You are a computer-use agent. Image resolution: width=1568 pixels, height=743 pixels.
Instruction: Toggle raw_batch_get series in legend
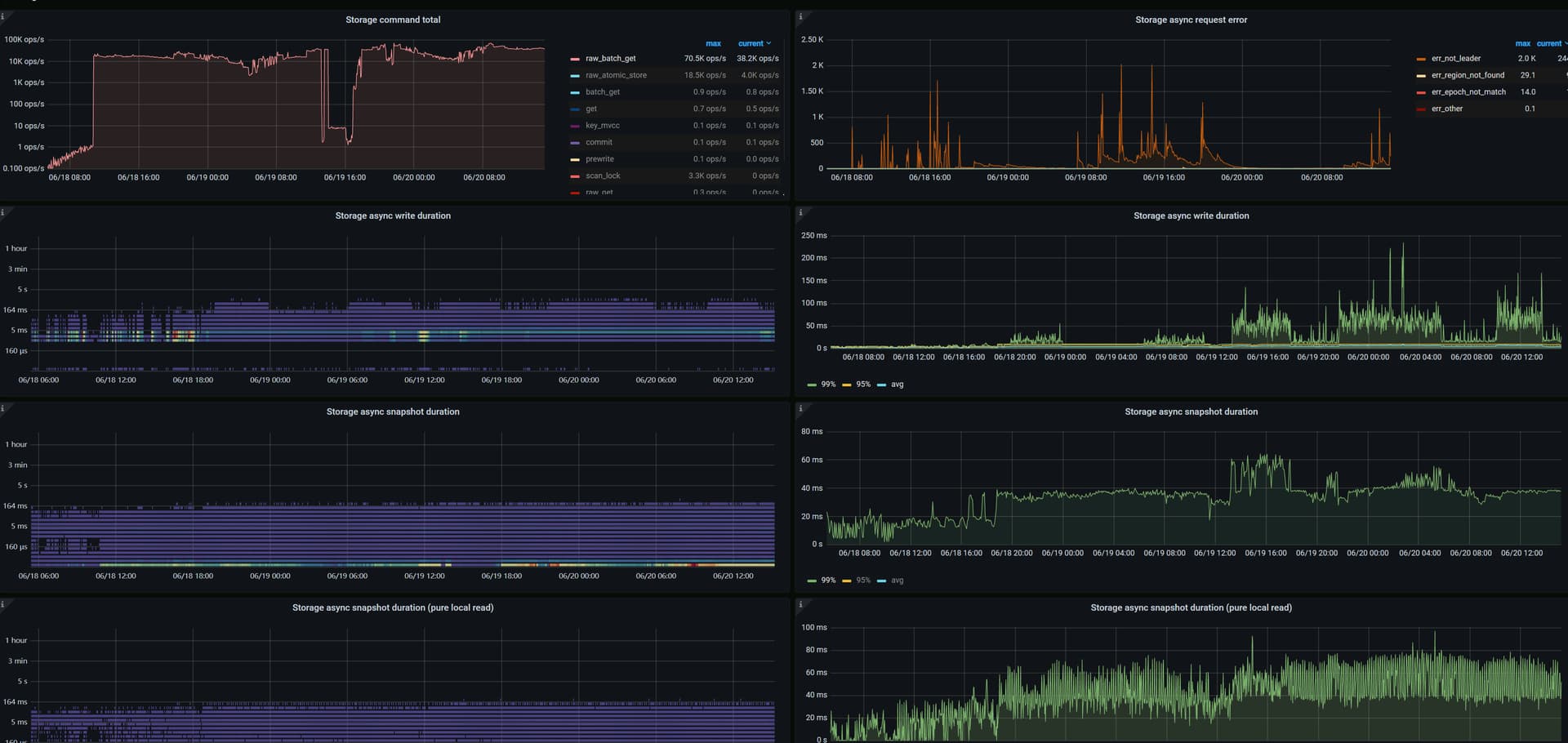pos(610,59)
